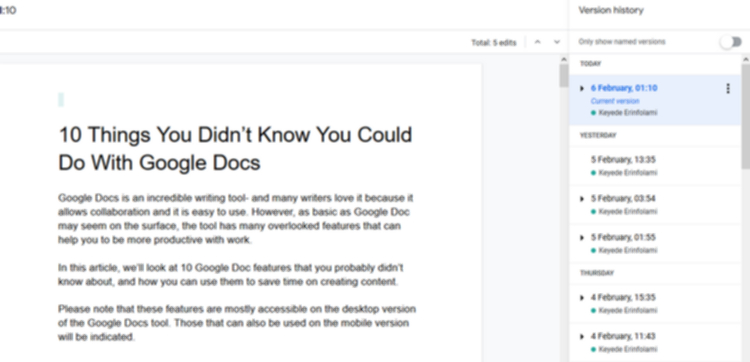
Task: Click the green dot beside Keyede Erinfolami under 13:35
Action: tap(594, 173)
